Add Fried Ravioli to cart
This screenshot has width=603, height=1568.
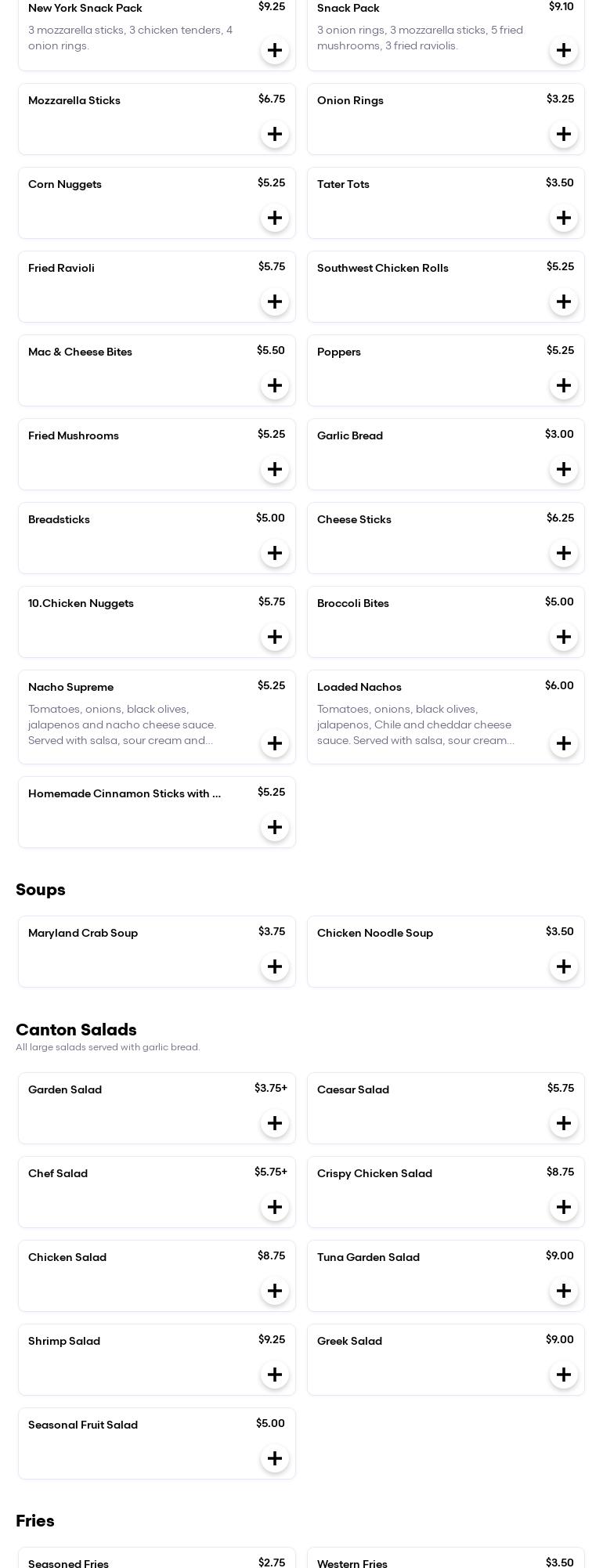coord(274,302)
